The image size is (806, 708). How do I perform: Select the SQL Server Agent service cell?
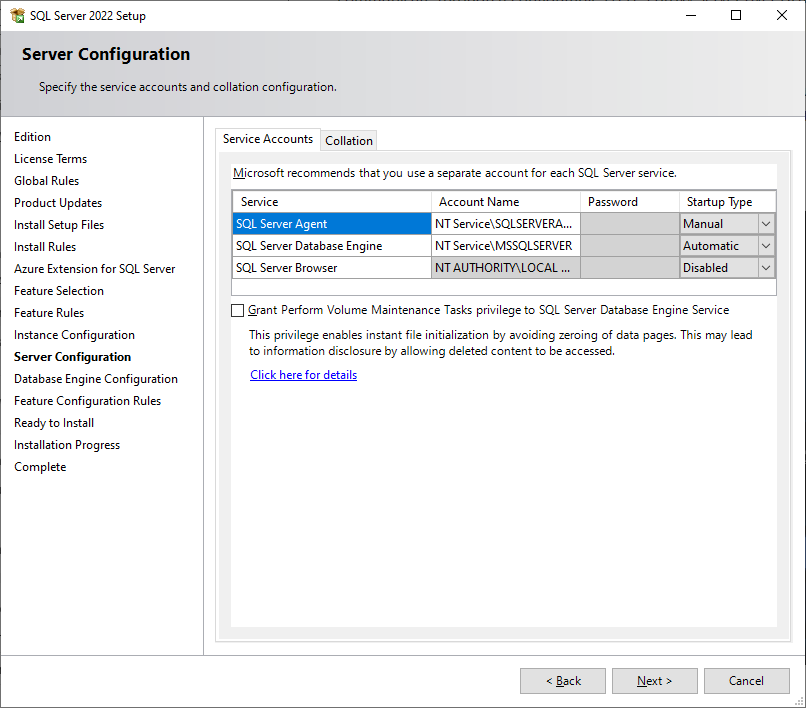tap(331, 224)
